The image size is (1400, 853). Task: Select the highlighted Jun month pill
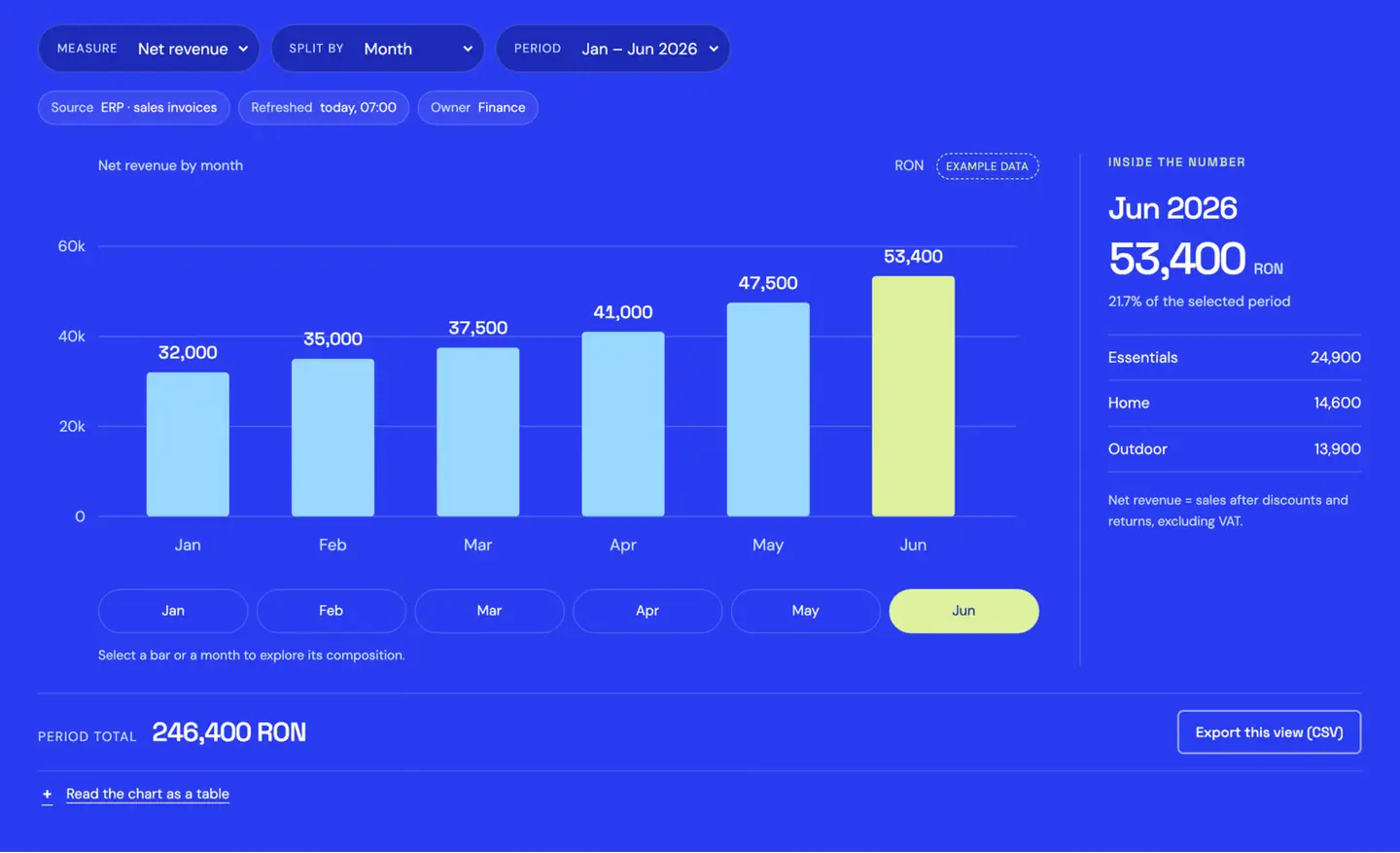point(963,611)
